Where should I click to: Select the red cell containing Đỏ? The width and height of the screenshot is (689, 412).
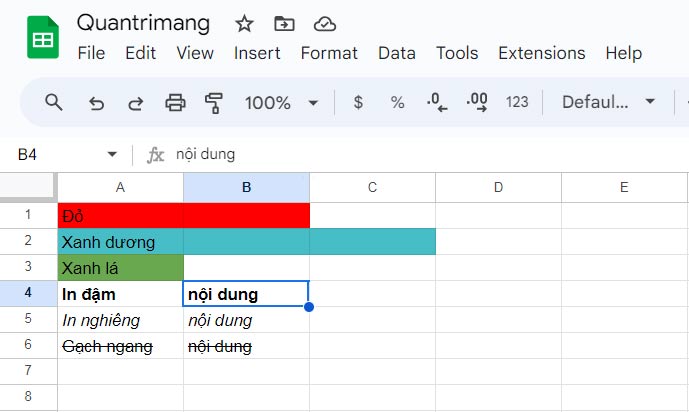120,215
